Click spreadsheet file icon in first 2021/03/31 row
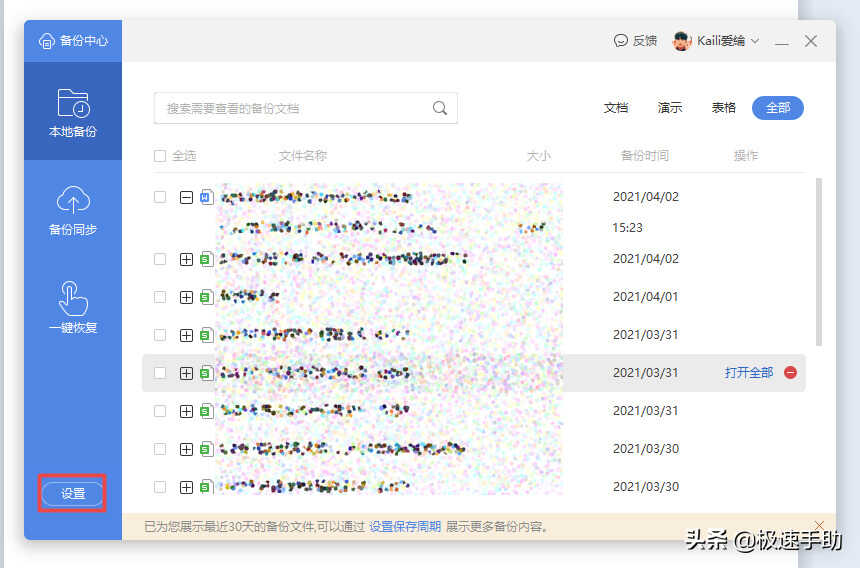This screenshot has height=568, width=860. pyautogui.click(x=206, y=335)
